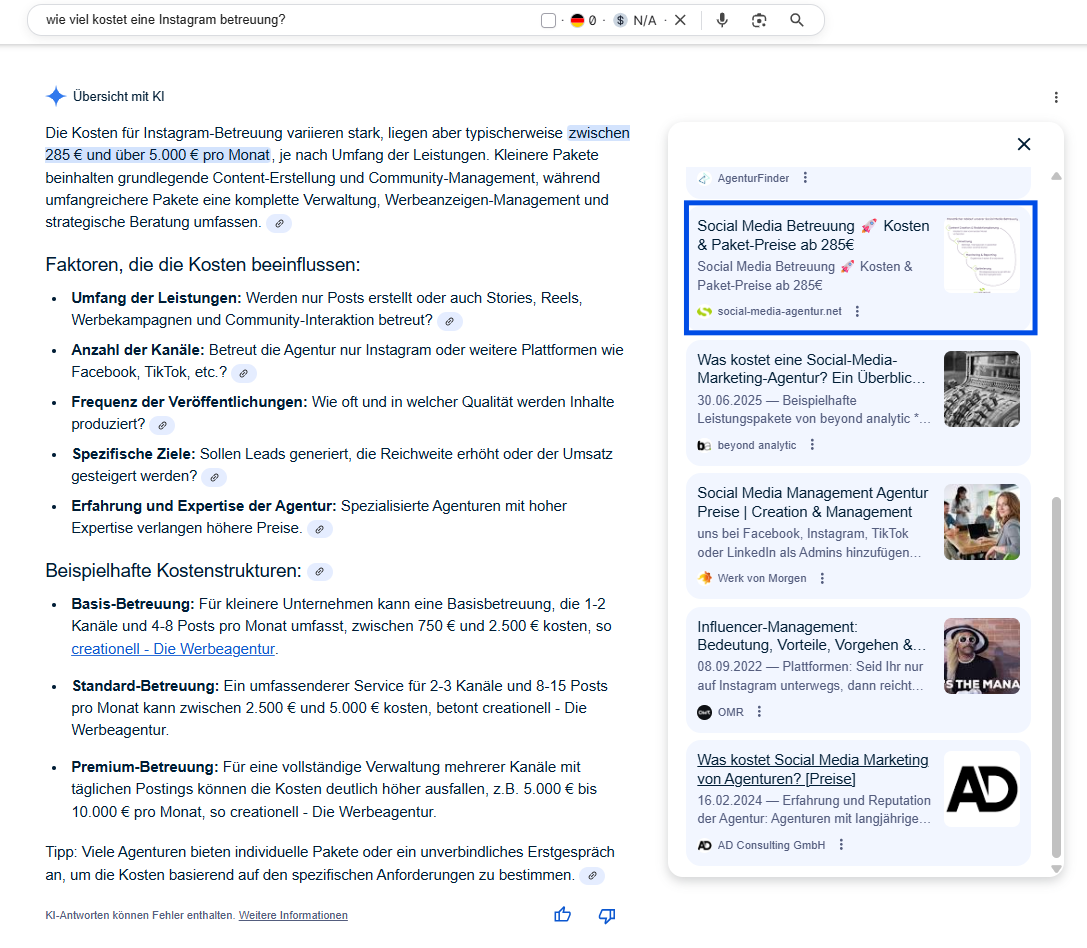Screen dimensions: 1087x948
Task: Open Google Lens image search icon
Action: tap(759, 20)
